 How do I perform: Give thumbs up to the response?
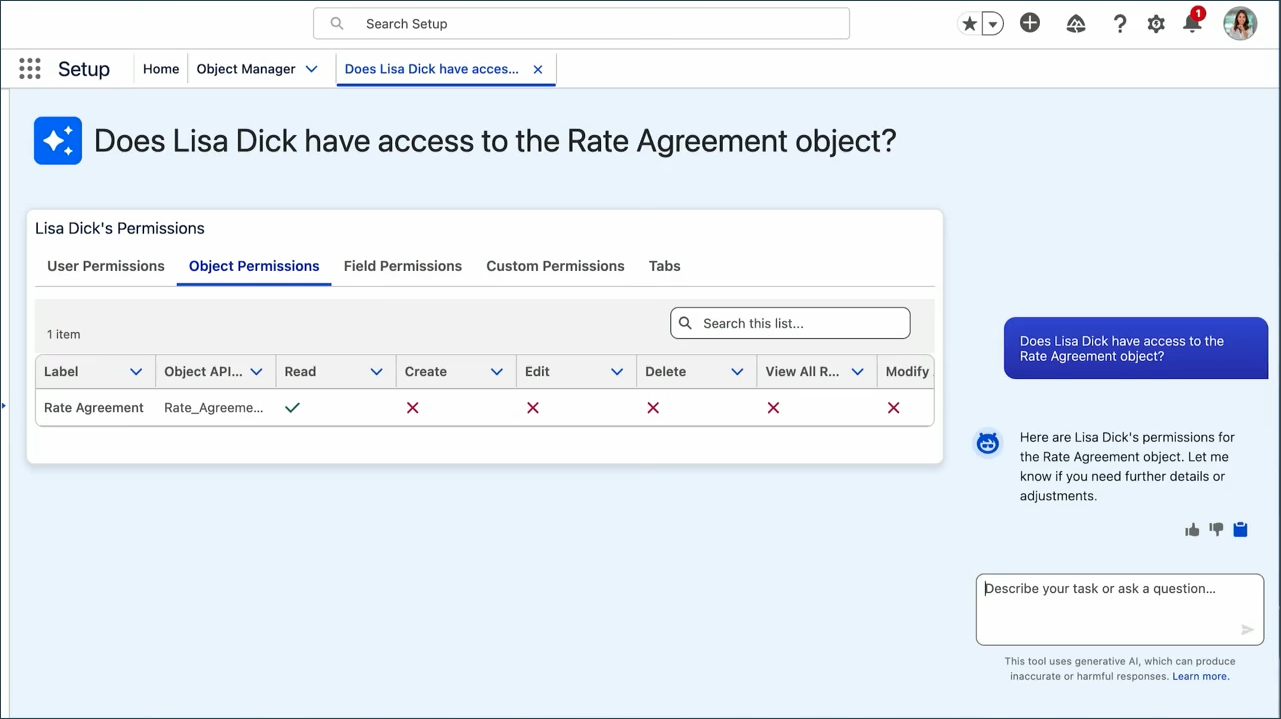1192,530
